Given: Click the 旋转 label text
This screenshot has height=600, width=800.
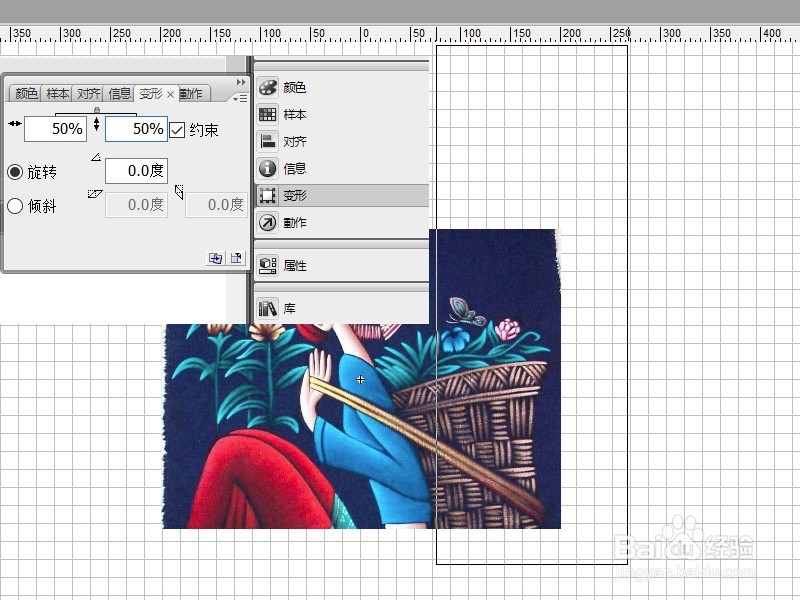Looking at the screenshot, I should click(x=42, y=172).
